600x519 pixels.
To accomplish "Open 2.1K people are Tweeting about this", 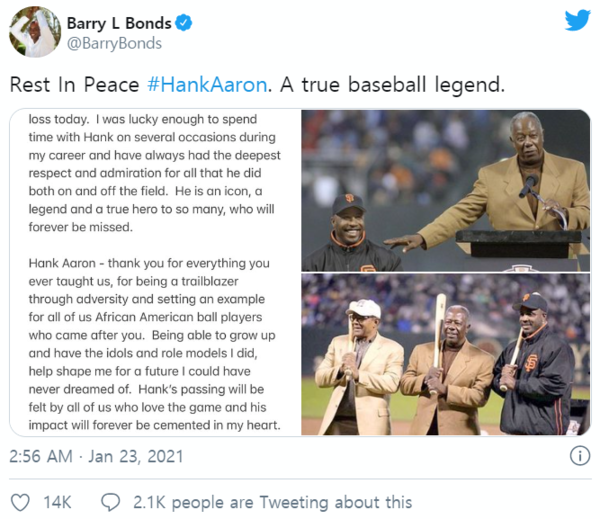I will coord(272,503).
